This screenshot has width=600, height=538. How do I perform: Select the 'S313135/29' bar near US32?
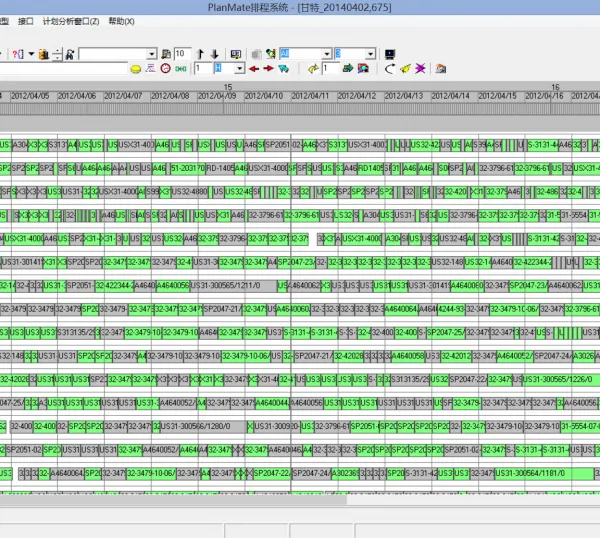click(x=411, y=380)
